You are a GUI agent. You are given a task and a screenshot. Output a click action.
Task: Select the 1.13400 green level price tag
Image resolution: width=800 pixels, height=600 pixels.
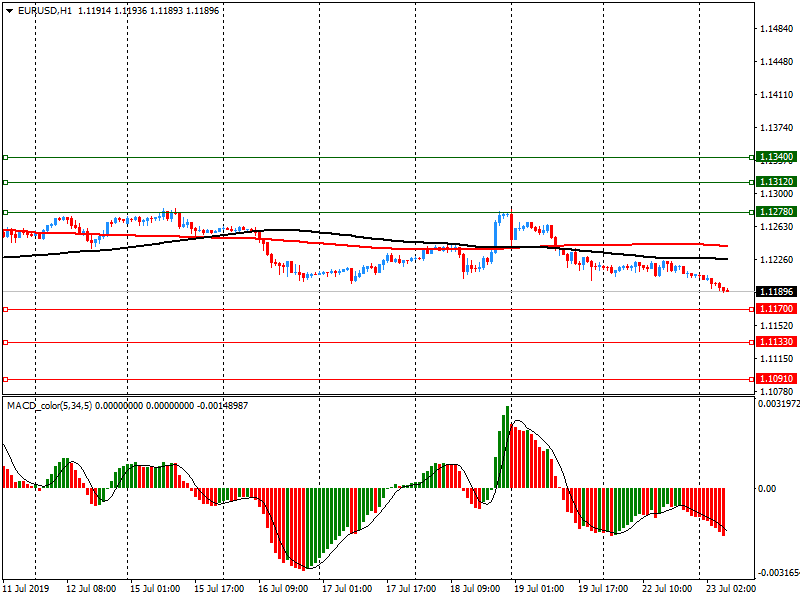pyautogui.click(x=777, y=157)
